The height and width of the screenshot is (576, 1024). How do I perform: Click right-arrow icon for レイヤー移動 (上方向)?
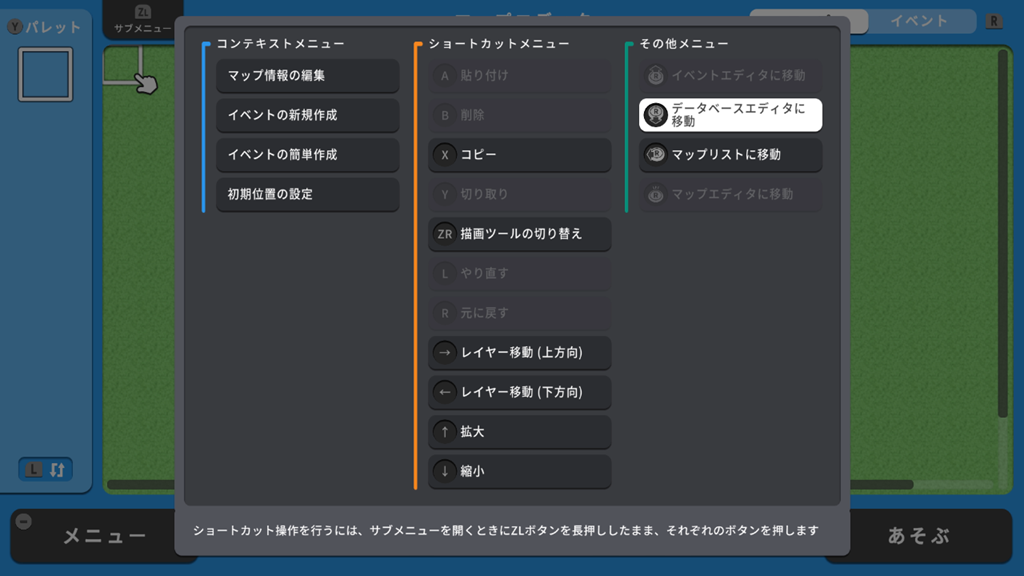click(445, 352)
